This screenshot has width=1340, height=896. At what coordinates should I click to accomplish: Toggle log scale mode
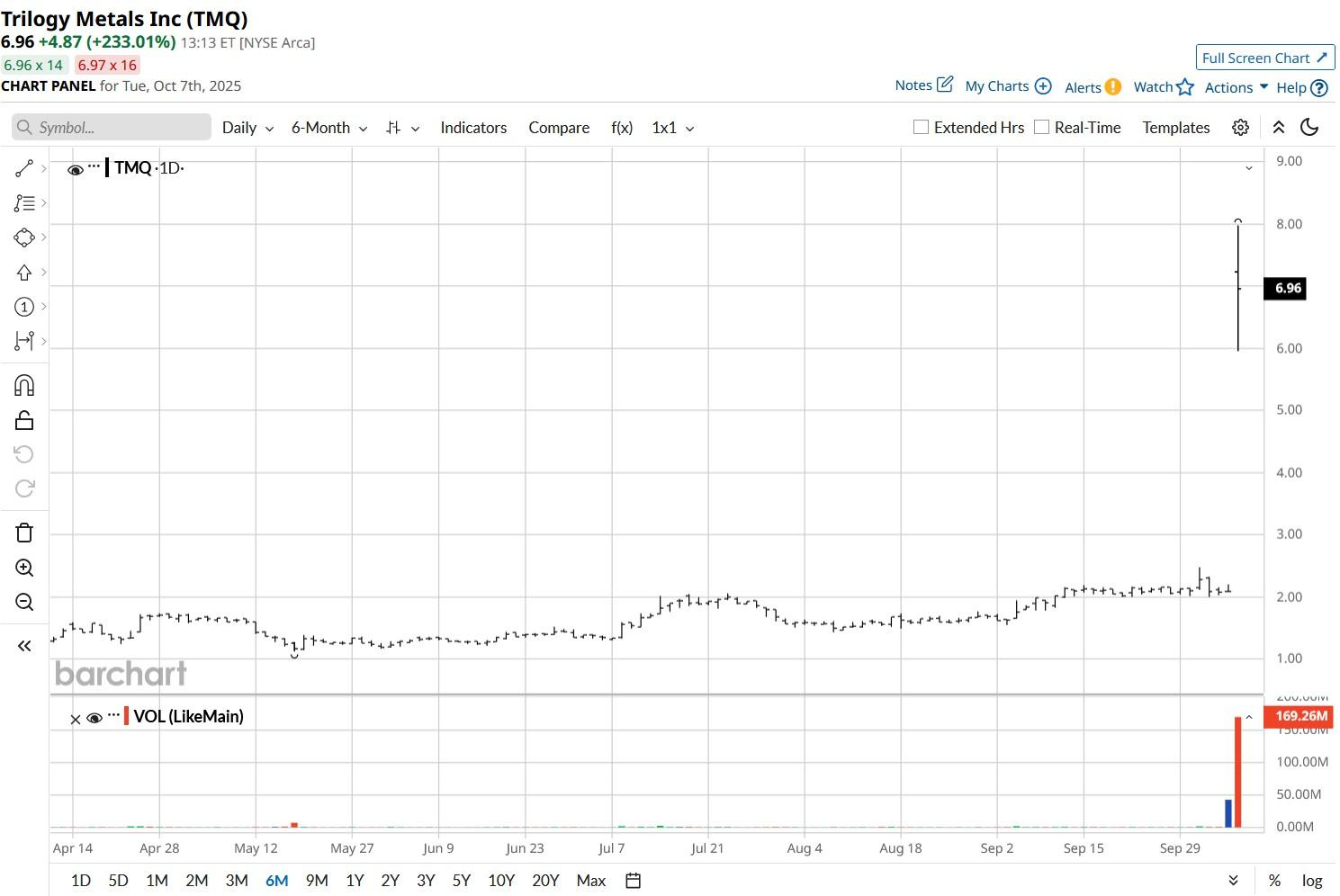pyautogui.click(x=1312, y=881)
